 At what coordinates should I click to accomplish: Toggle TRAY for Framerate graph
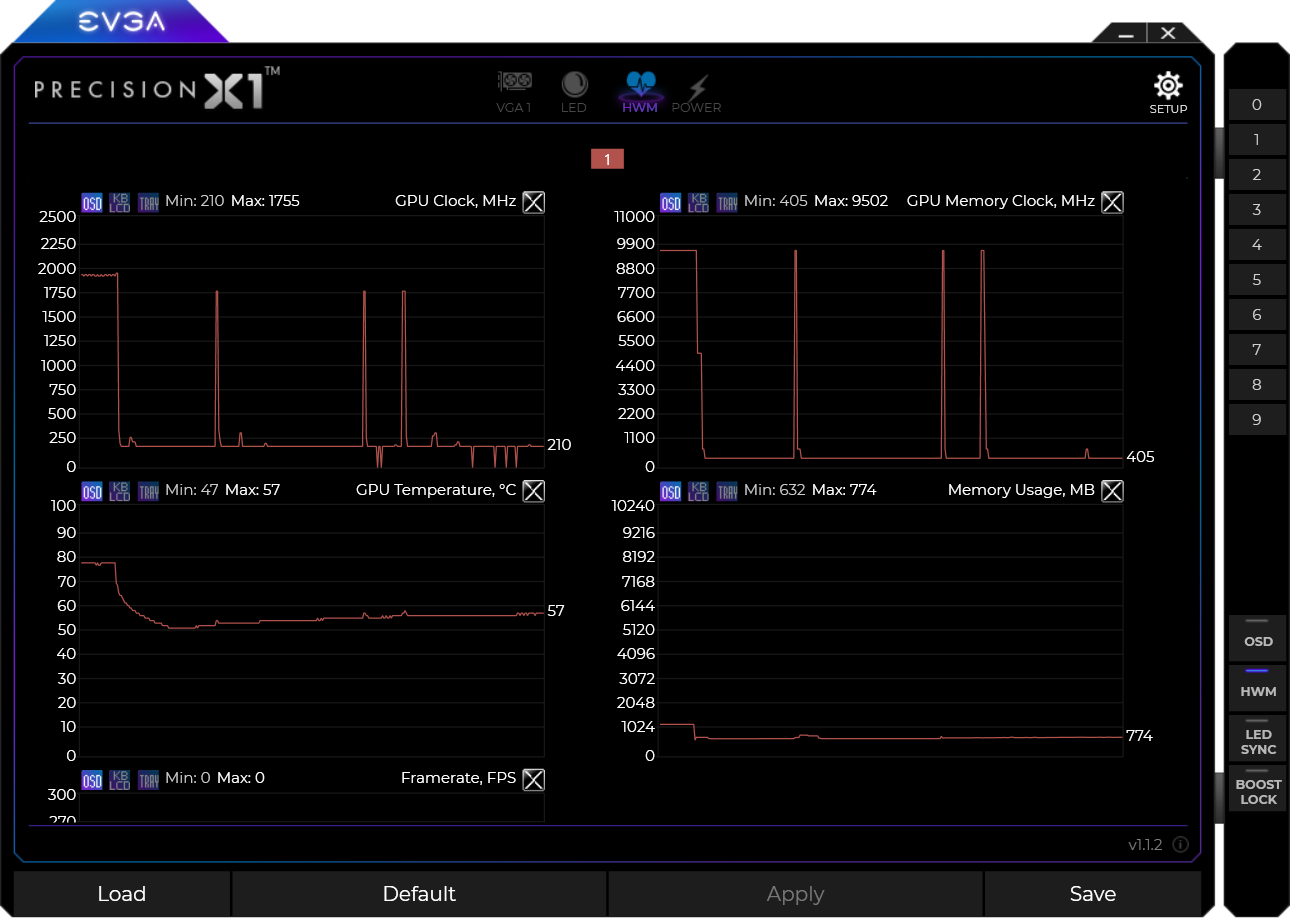pyautogui.click(x=148, y=779)
